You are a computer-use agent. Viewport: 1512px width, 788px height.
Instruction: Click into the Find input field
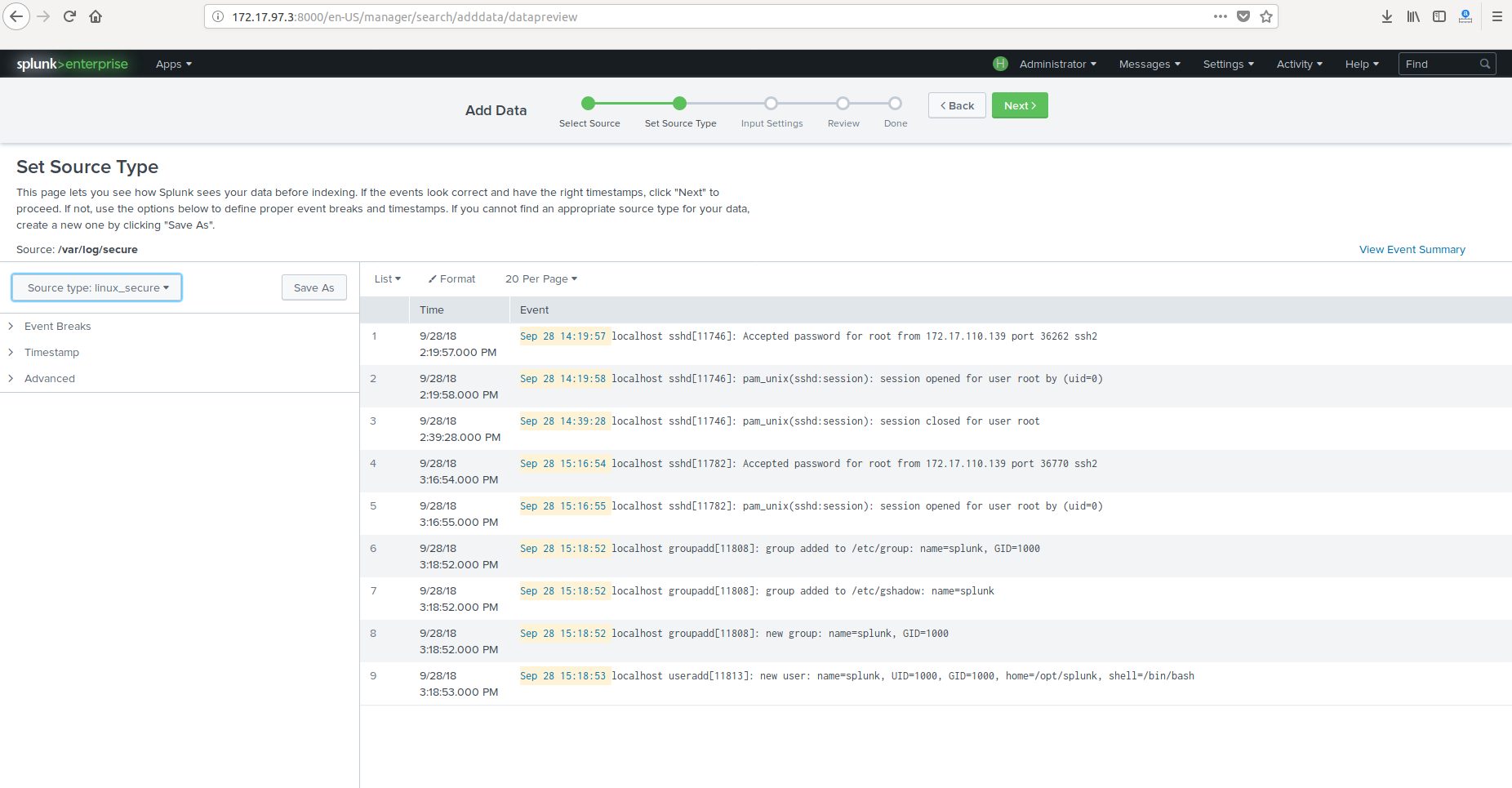[1439, 64]
